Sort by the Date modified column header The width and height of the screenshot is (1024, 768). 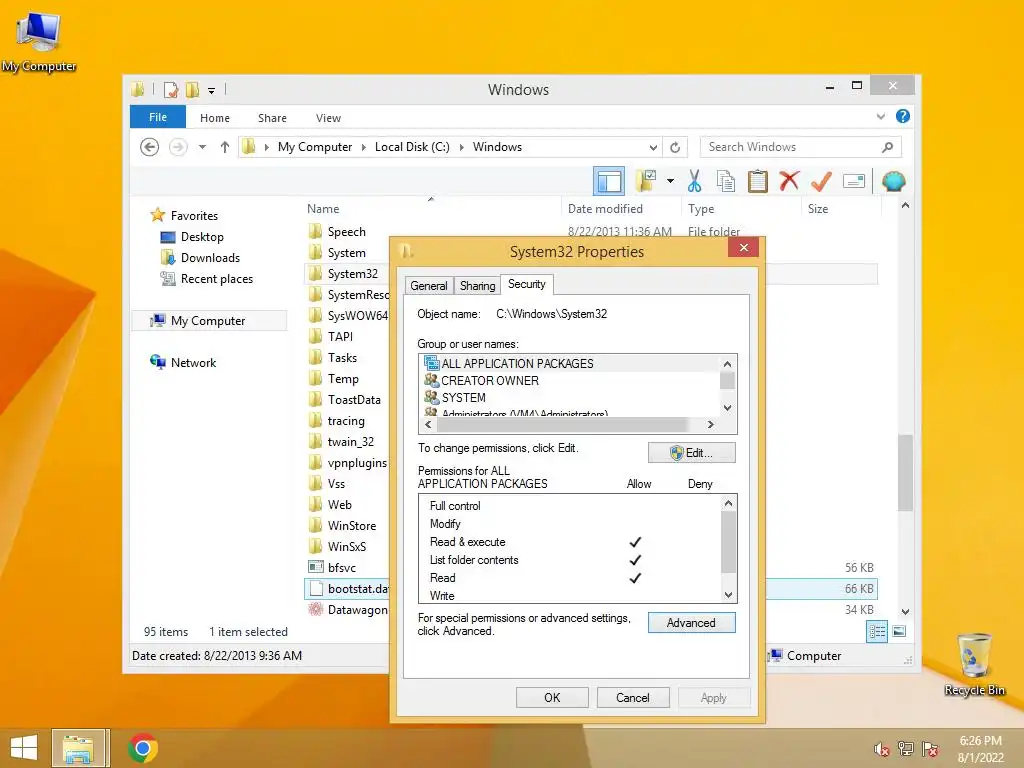coord(605,209)
